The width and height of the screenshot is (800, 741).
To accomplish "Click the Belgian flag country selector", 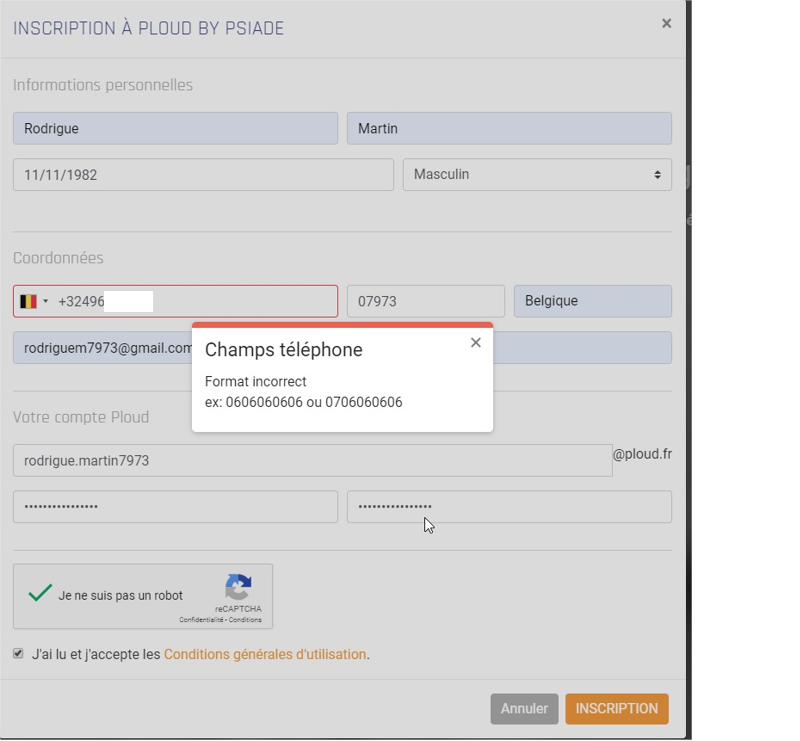I will tap(34, 302).
